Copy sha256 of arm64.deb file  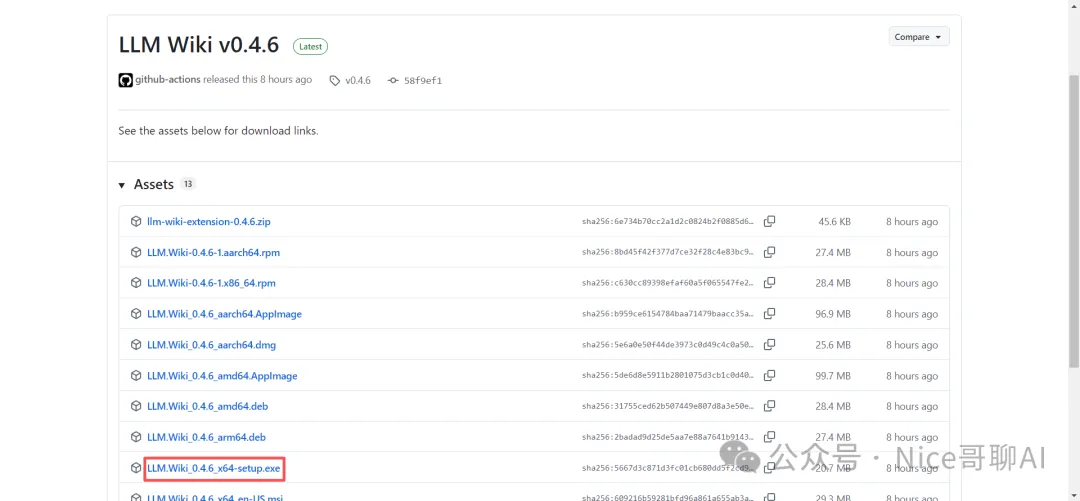(769, 437)
